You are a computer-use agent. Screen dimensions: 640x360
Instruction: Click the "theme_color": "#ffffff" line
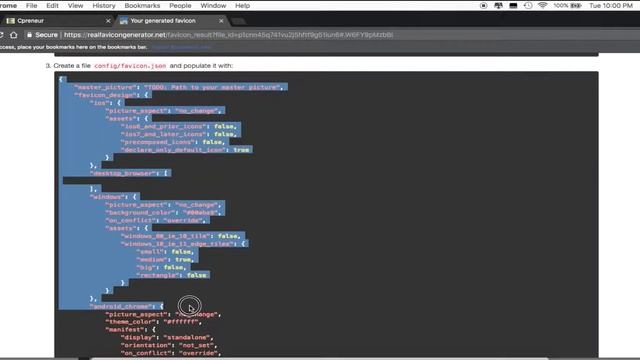[153, 322]
